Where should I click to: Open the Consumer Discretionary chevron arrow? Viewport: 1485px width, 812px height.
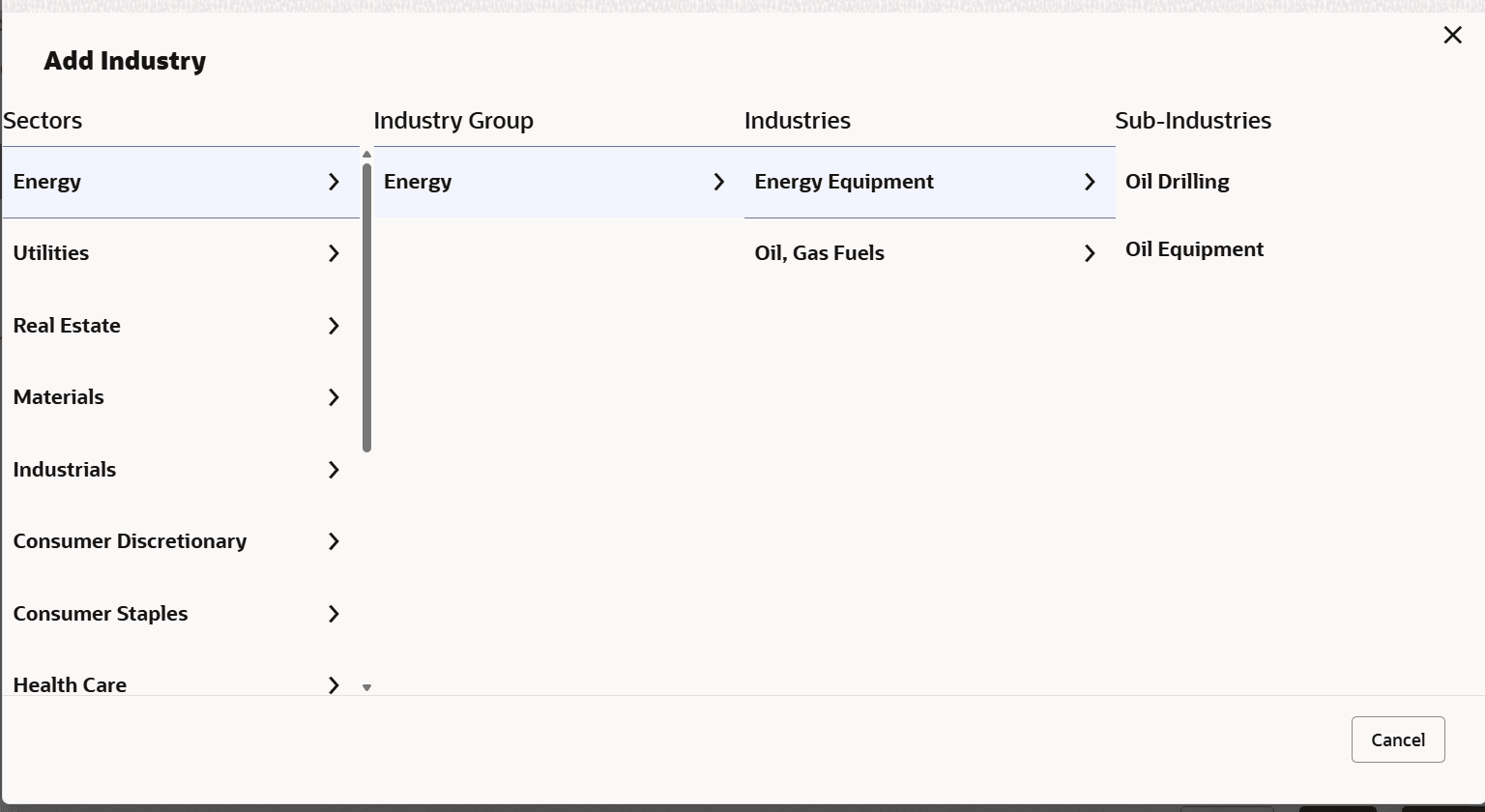334,541
